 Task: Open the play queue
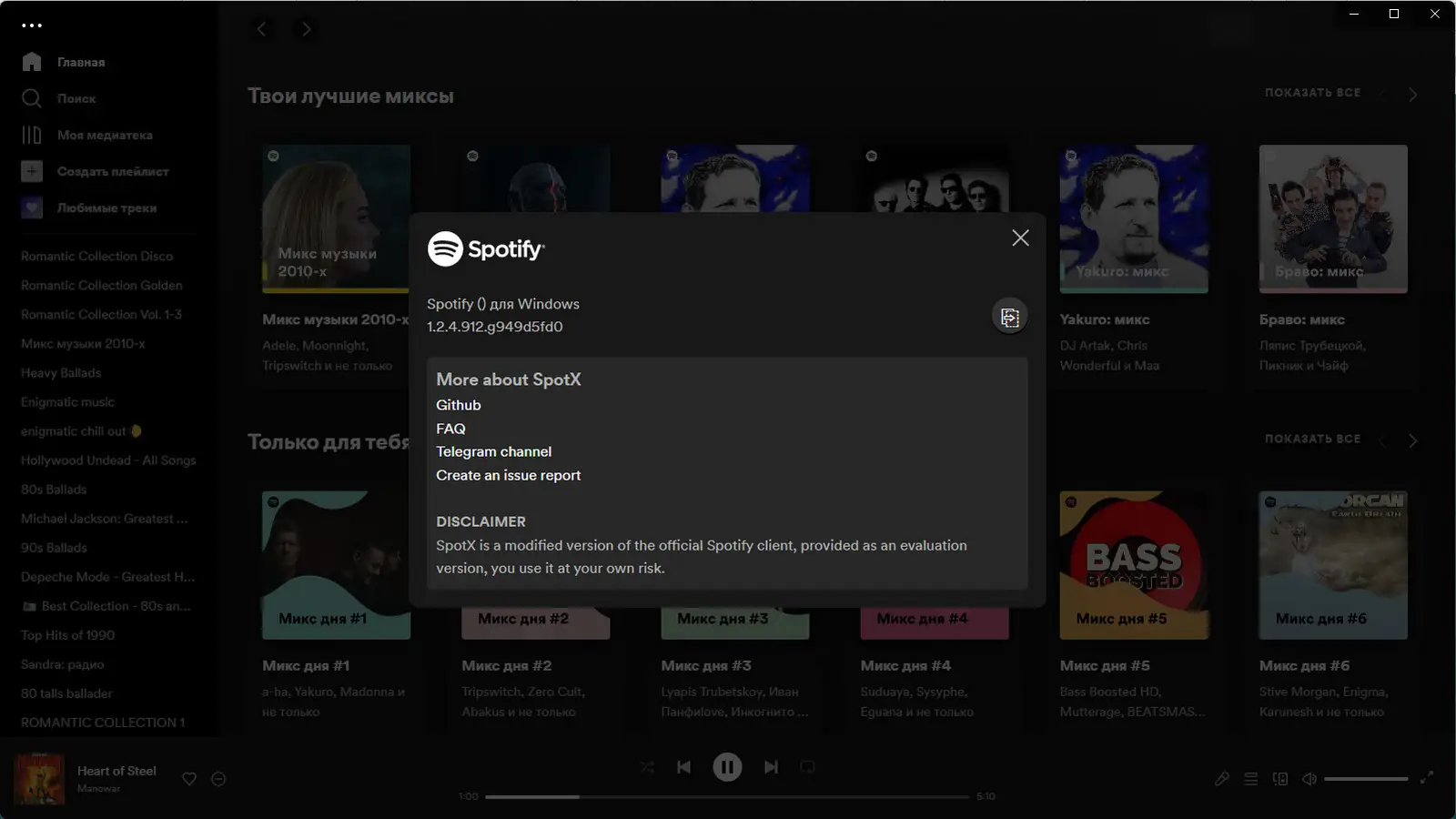point(1251,779)
